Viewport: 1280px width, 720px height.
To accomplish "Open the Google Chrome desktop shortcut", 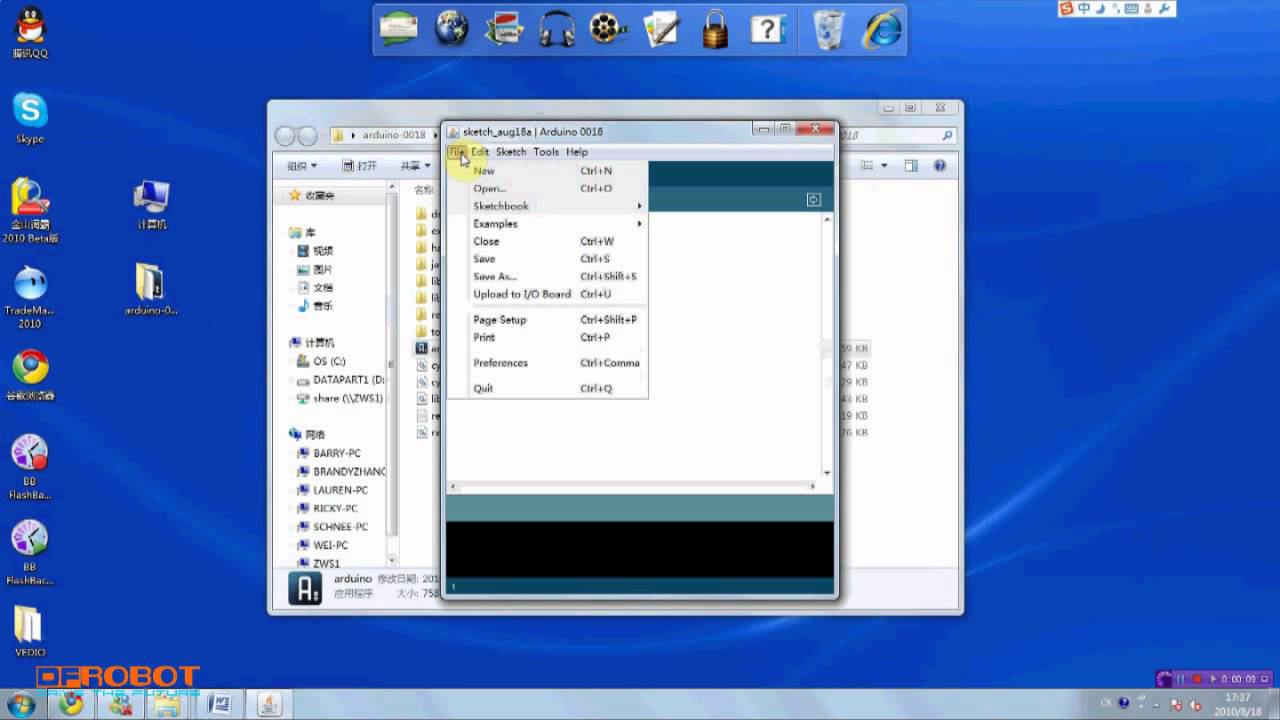I will (30, 368).
